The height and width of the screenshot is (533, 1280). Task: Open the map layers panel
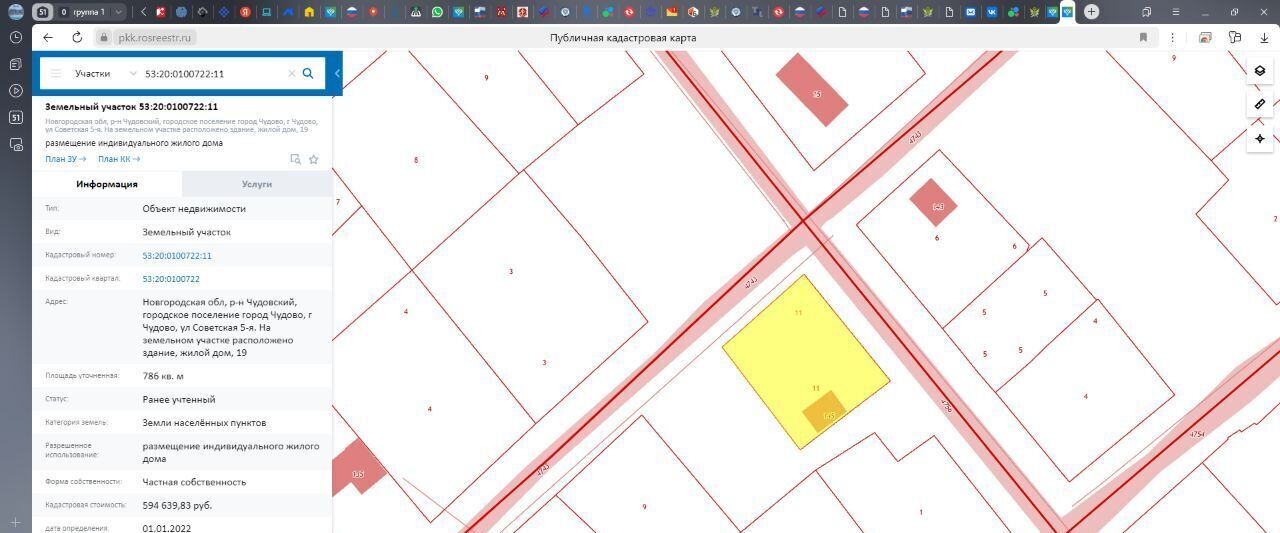pyautogui.click(x=1259, y=71)
